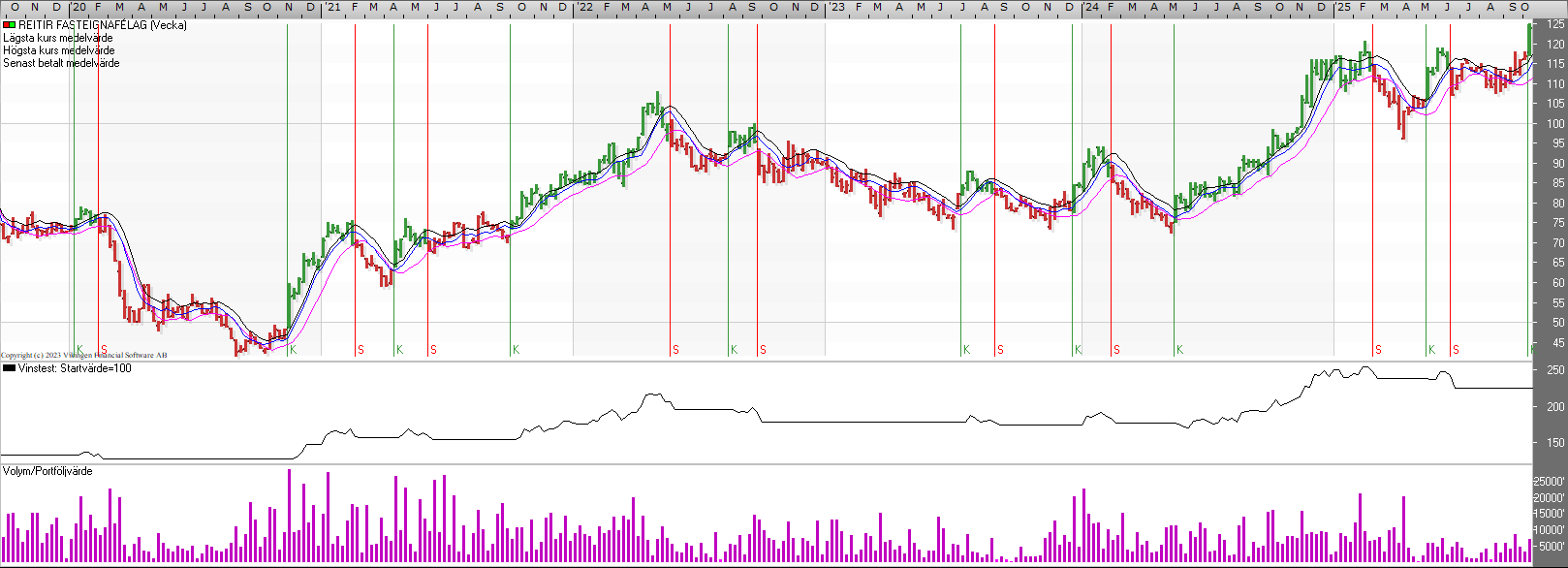Select the Lägsta kurs medelvärde legend entry
This screenshot has height=568, width=1568.
(58, 38)
